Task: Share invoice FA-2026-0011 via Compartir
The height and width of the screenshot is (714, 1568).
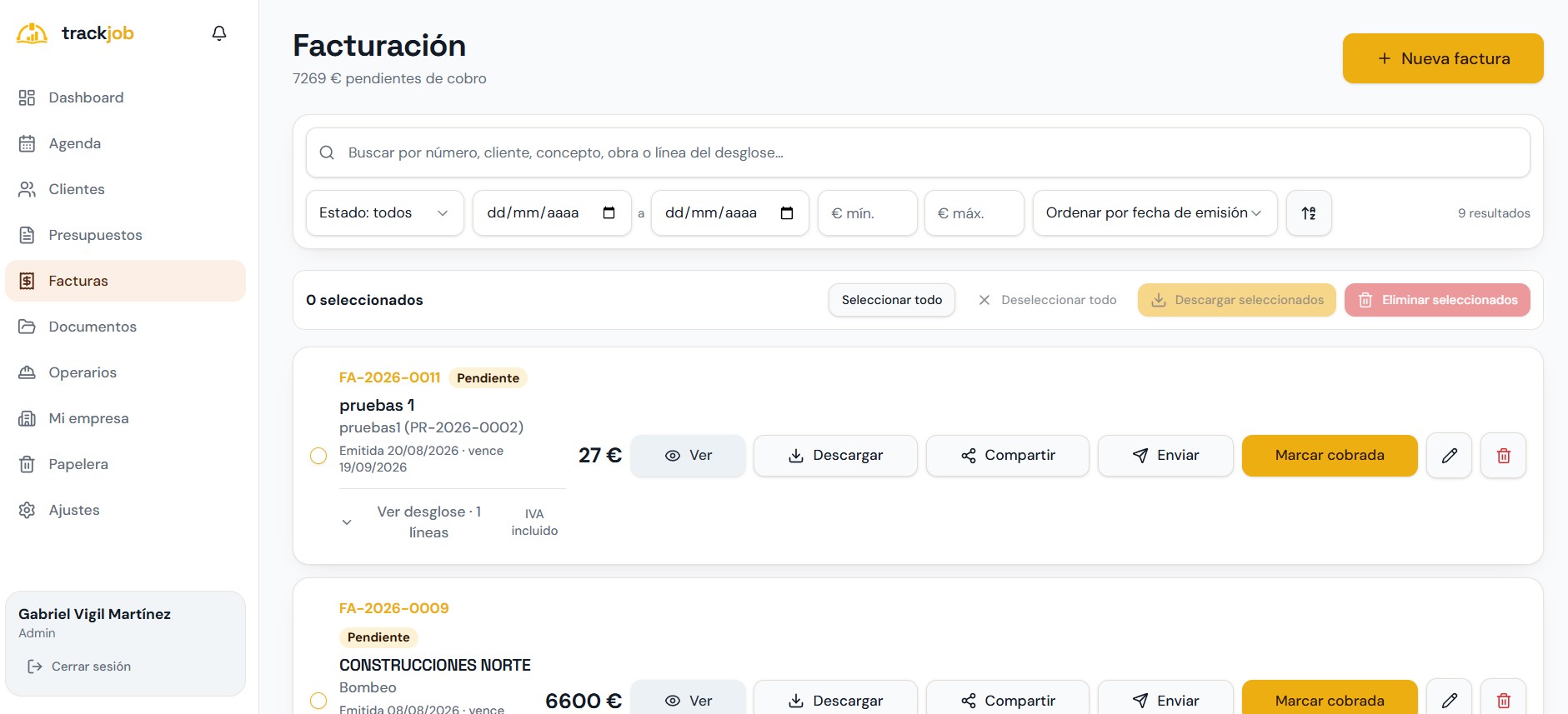Action: [1007, 456]
